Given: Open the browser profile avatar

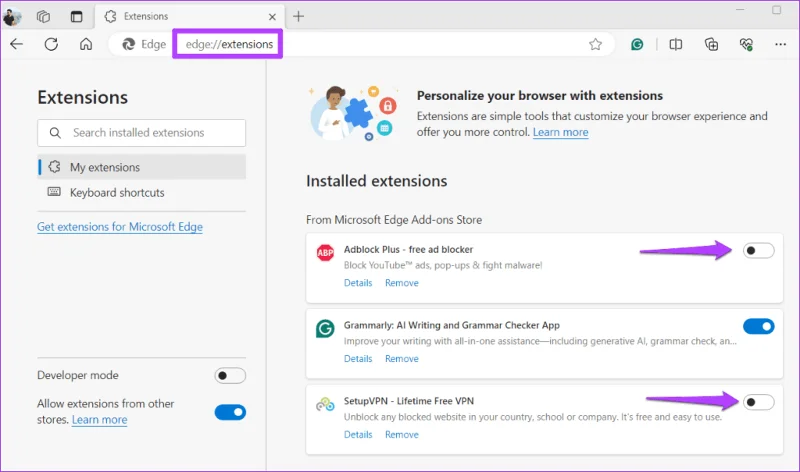Looking at the screenshot, I should (x=12, y=17).
